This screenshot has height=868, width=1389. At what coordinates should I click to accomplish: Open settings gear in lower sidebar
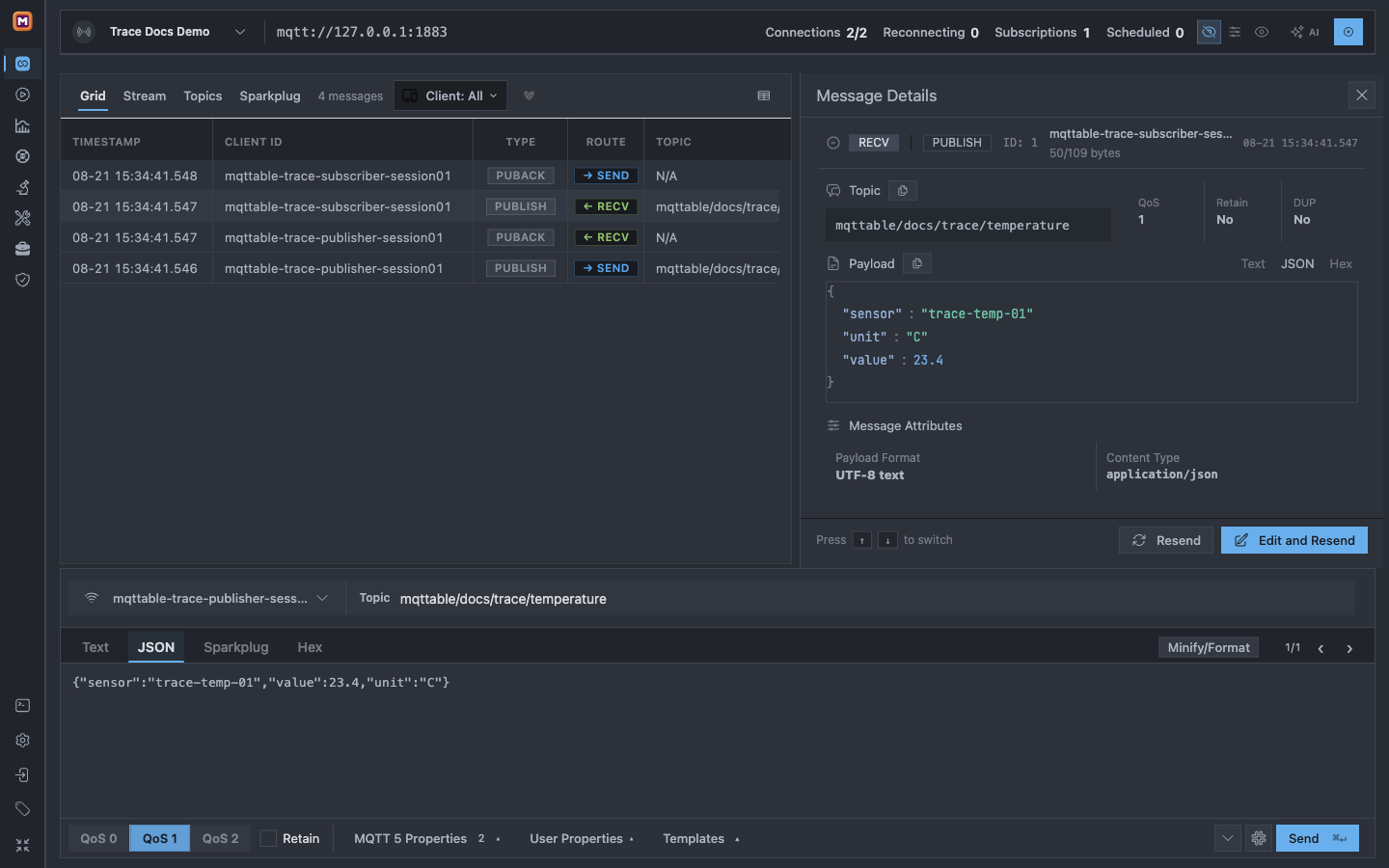[22, 741]
